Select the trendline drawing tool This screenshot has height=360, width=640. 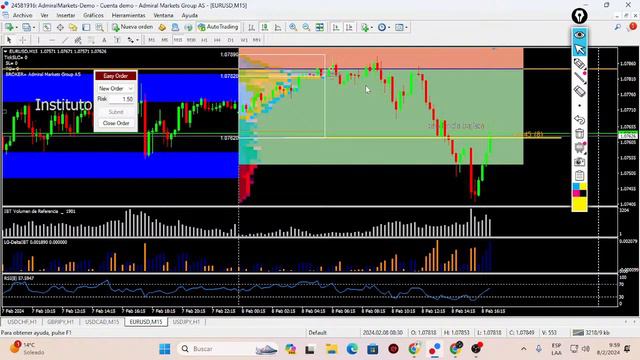coord(65,40)
